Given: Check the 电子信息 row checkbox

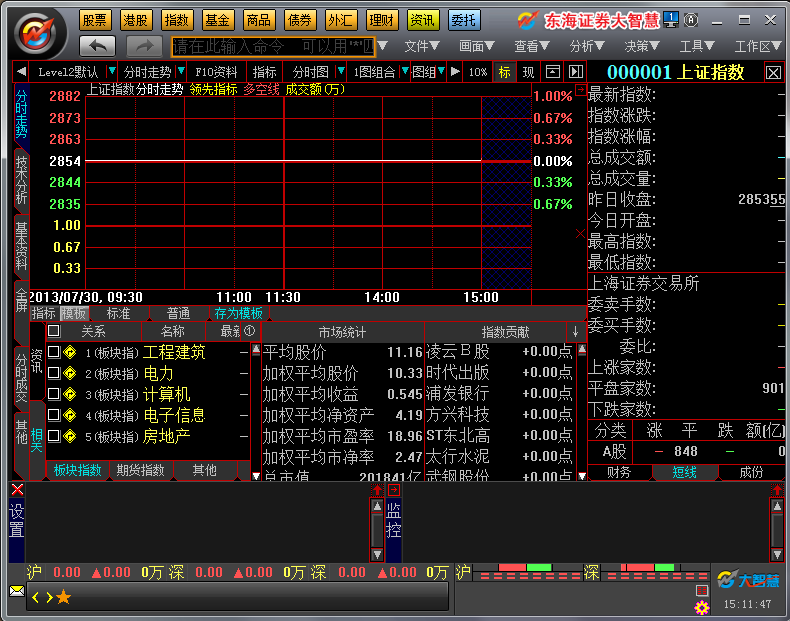Looking at the screenshot, I should click(x=54, y=415).
